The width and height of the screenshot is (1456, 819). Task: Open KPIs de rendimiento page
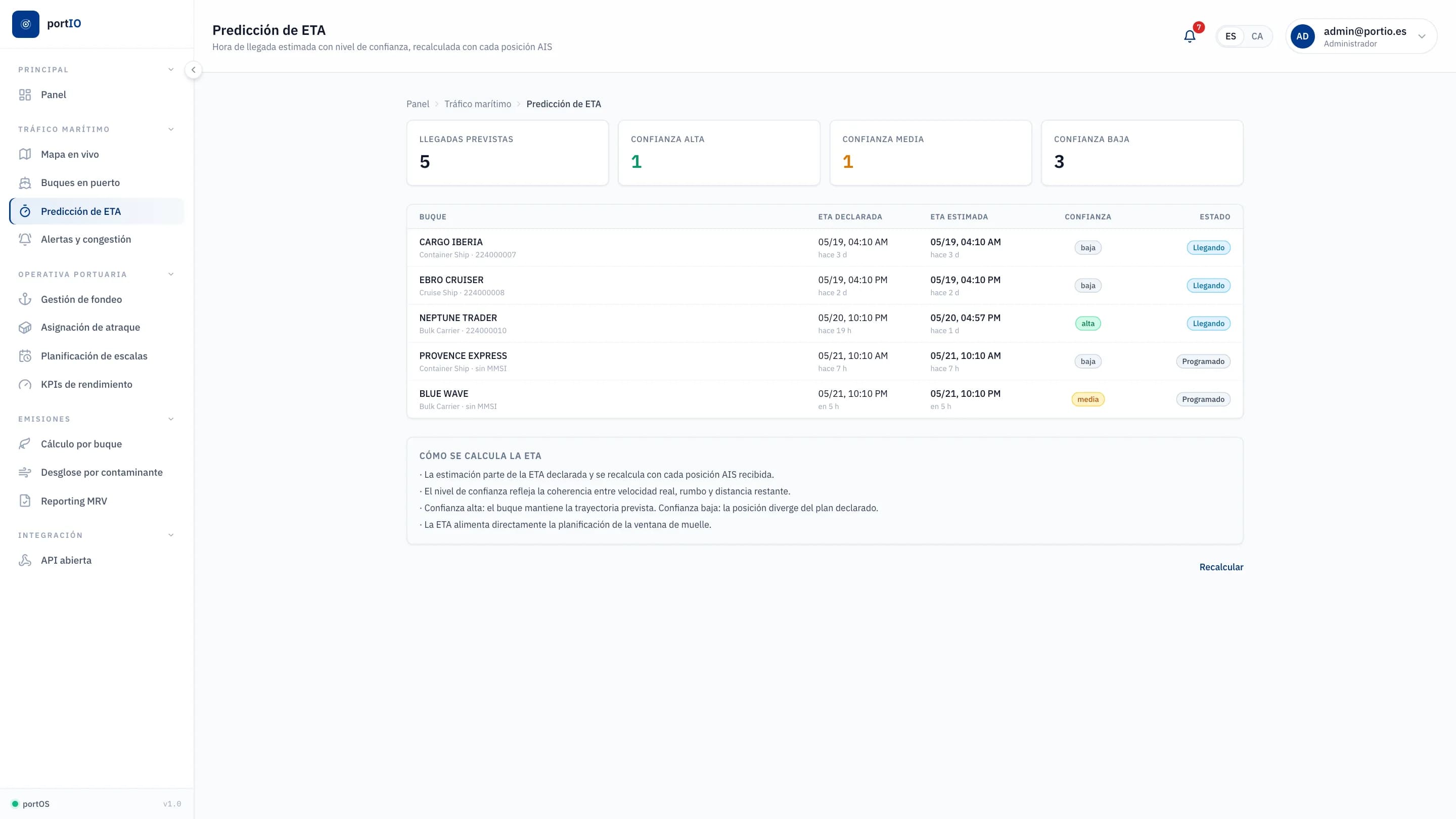[97, 384]
